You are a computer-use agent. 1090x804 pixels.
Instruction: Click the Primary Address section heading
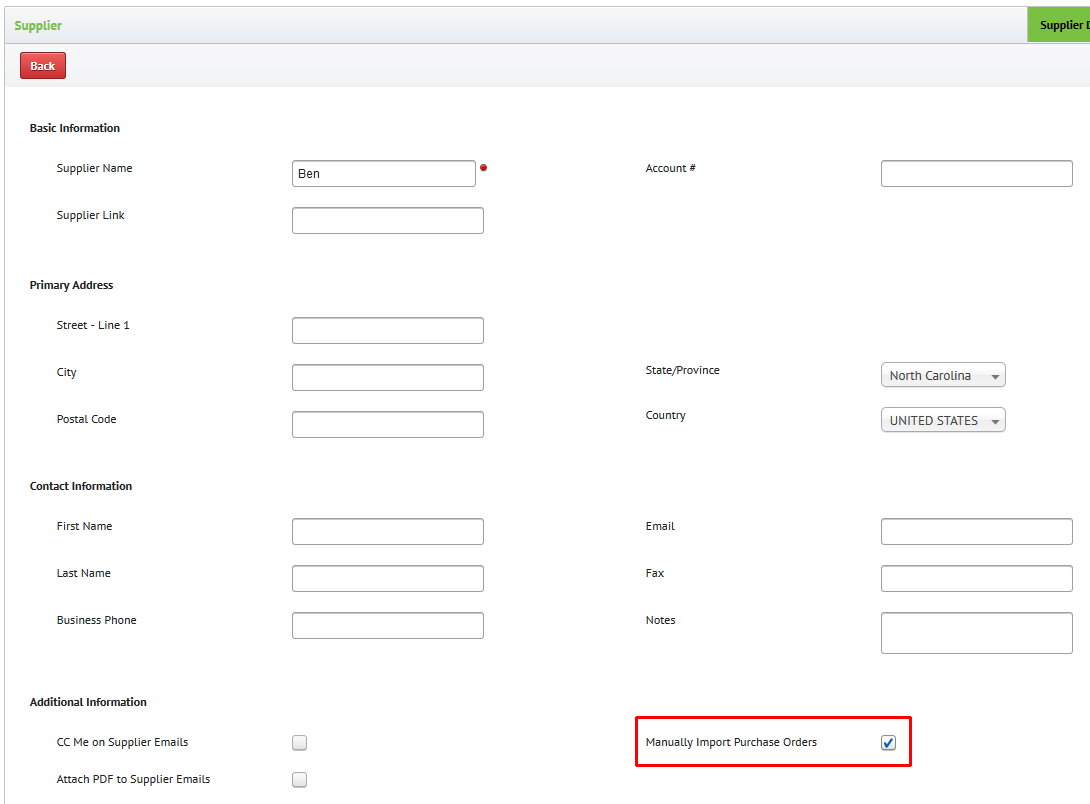[71, 285]
